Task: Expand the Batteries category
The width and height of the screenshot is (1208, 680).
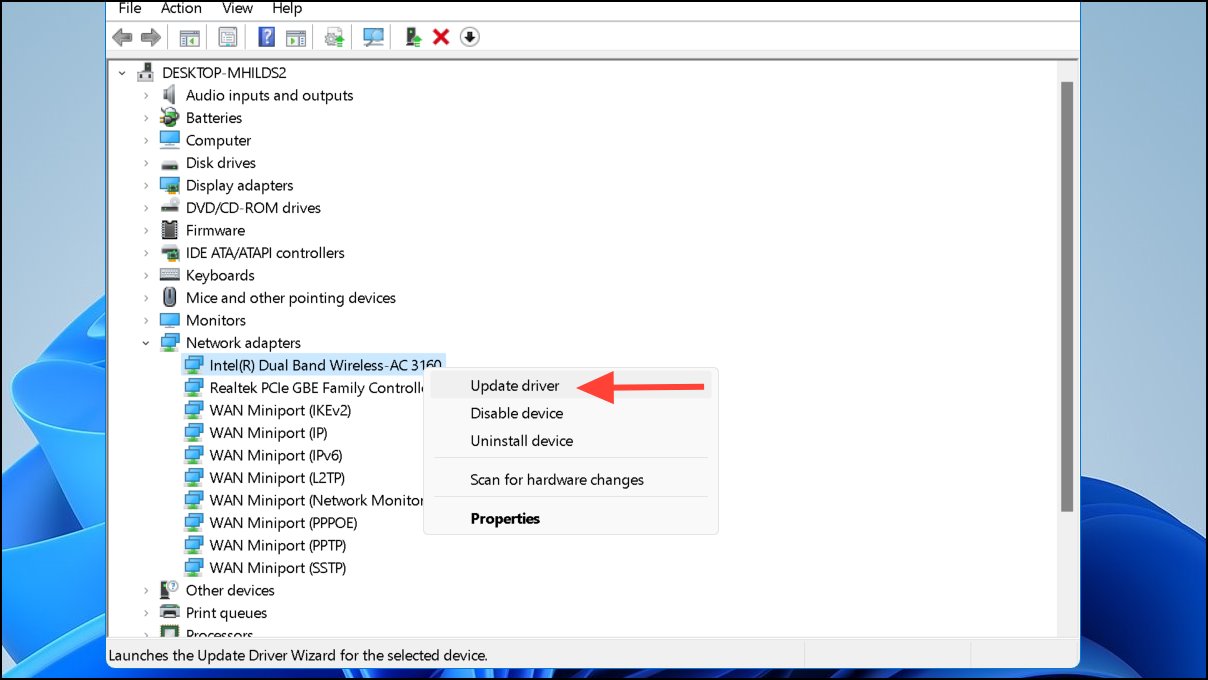Action: 146,118
